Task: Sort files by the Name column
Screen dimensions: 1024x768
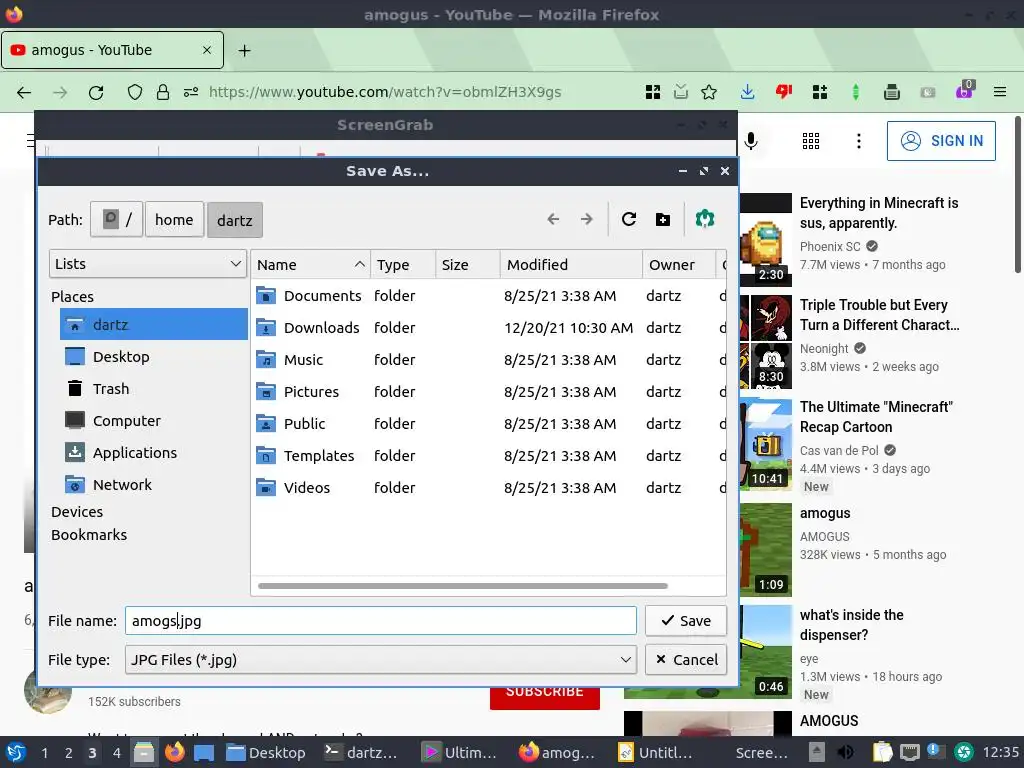Action: [310, 264]
